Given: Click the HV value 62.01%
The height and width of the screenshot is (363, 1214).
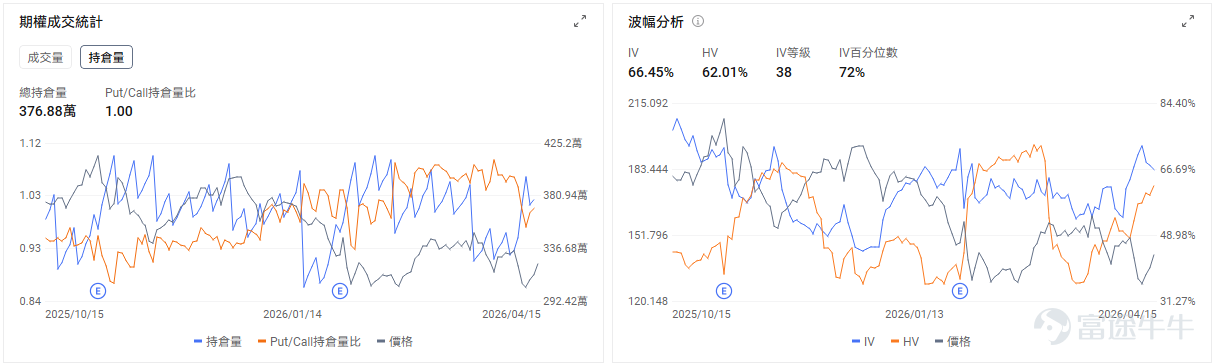Looking at the screenshot, I should (x=725, y=72).
